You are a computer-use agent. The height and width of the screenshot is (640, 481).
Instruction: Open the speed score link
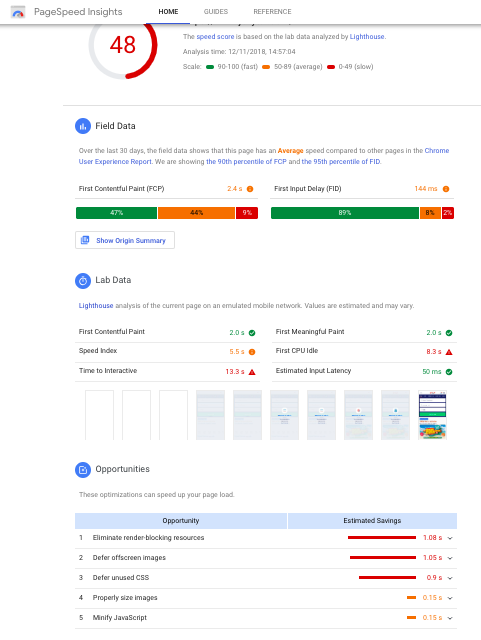[215, 37]
